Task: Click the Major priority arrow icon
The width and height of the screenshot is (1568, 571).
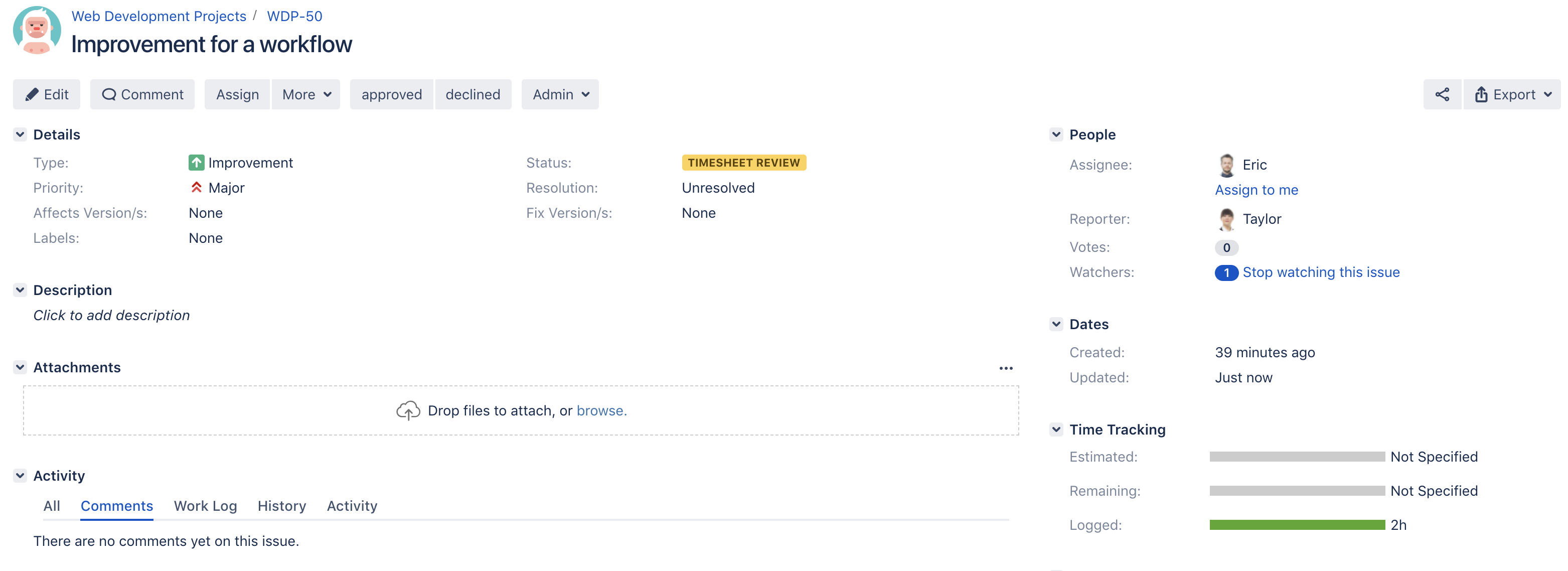Action: click(x=196, y=188)
